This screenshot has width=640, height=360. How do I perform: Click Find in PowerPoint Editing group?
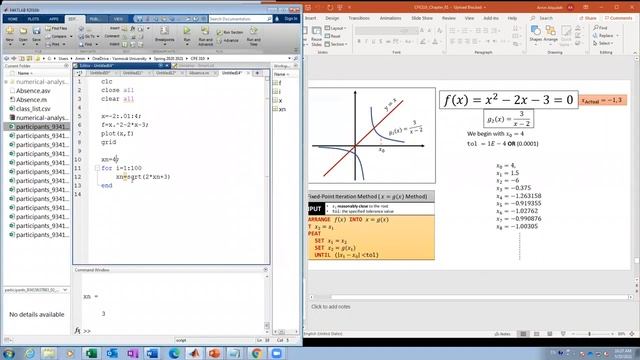point(600,28)
